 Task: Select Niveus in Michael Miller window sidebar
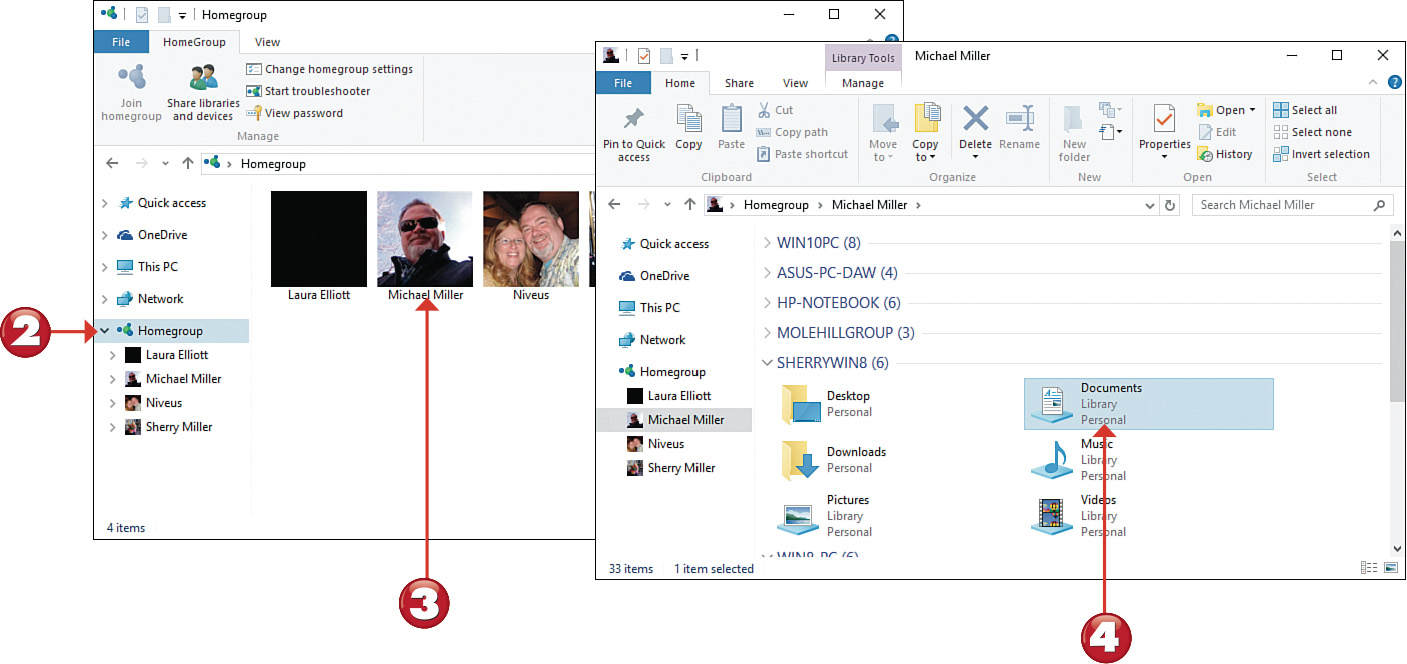(x=656, y=444)
